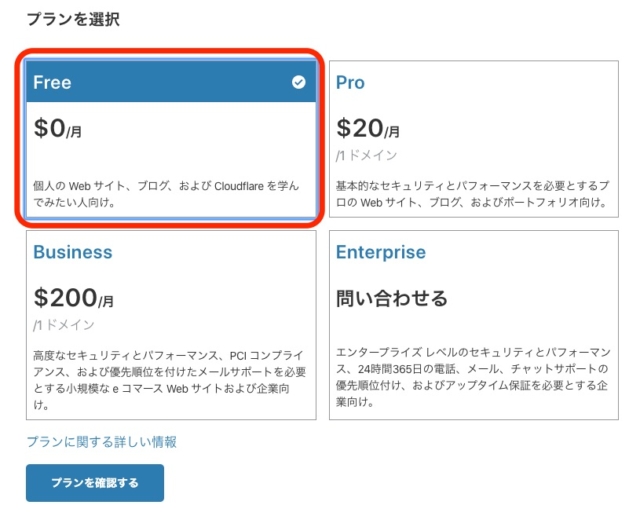Select the Enterprise plan heading
The width and height of the screenshot is (640, 516).
click(380, 252)
